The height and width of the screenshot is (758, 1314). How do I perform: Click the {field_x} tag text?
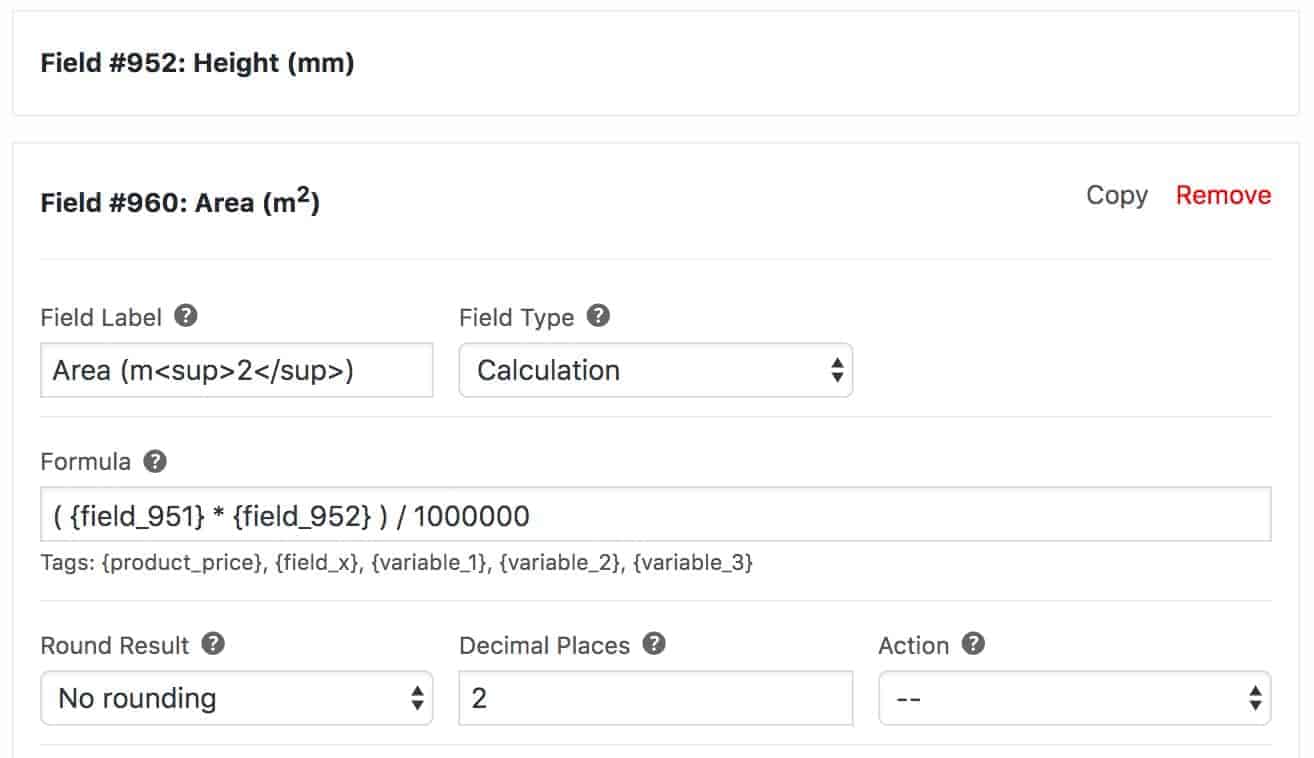click(x=318, y=563)
